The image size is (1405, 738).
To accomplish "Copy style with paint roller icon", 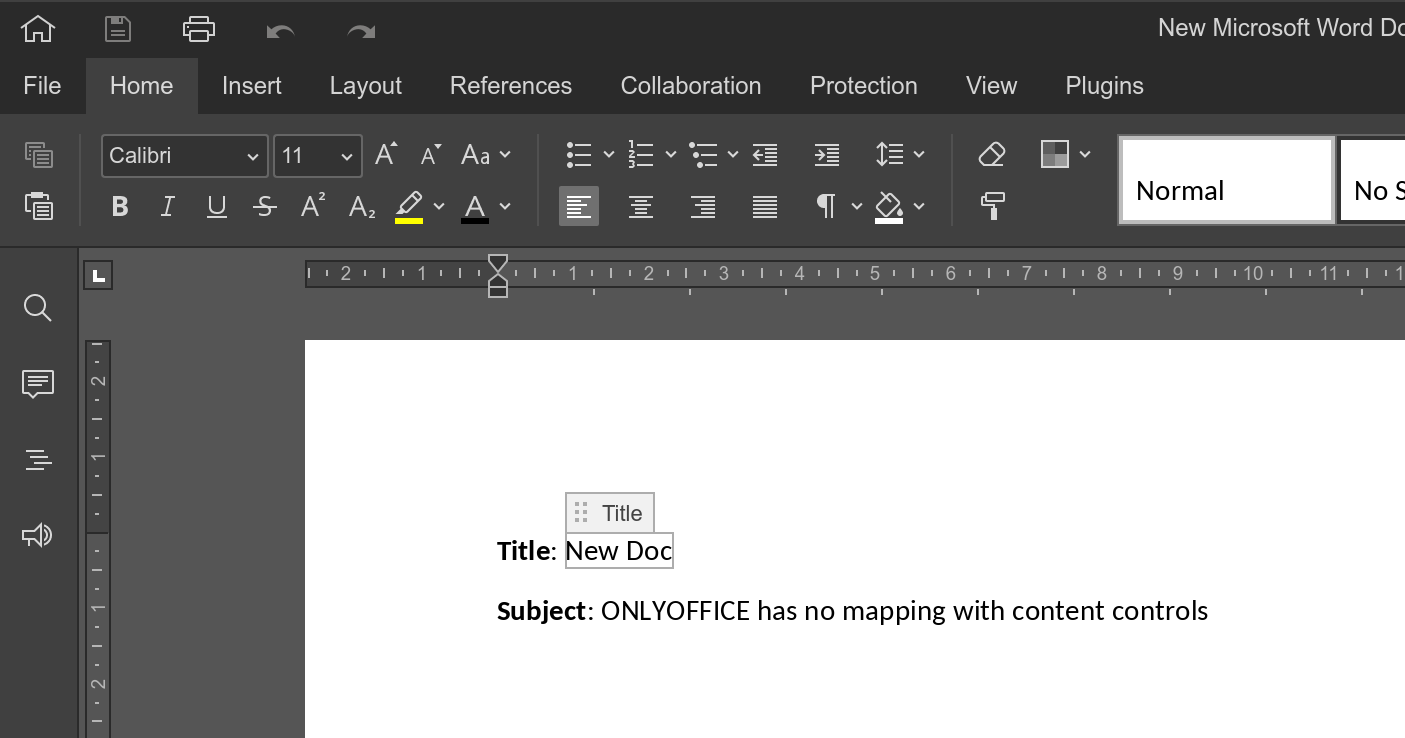I will (x=992, y=206).
